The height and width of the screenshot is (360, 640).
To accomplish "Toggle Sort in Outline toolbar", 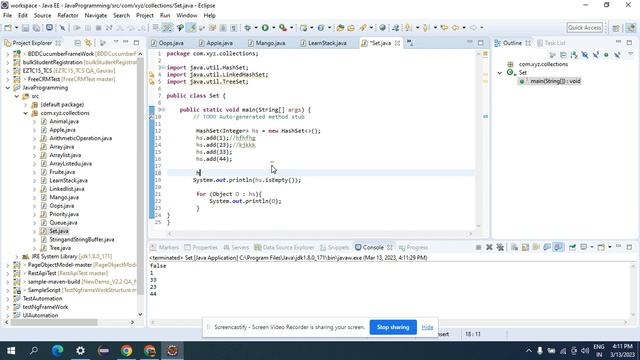I will click(x=574, y=55).
